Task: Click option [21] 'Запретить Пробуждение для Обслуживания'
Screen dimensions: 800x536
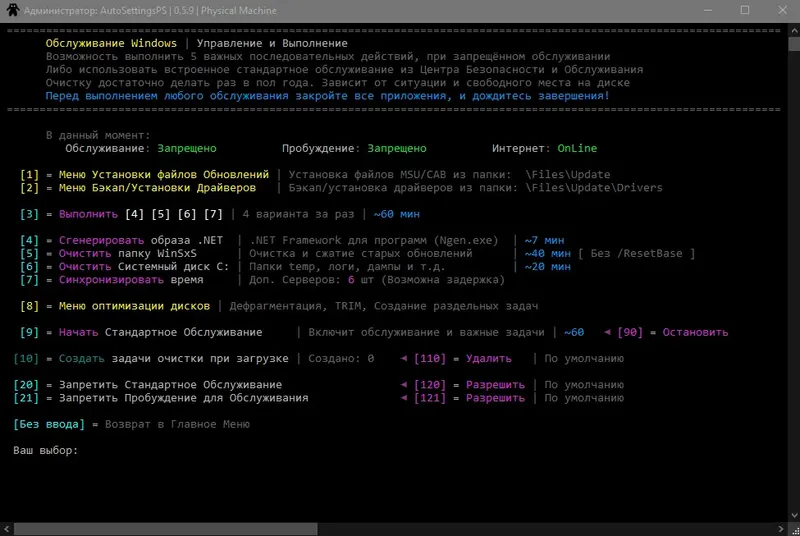Action: 161,398
